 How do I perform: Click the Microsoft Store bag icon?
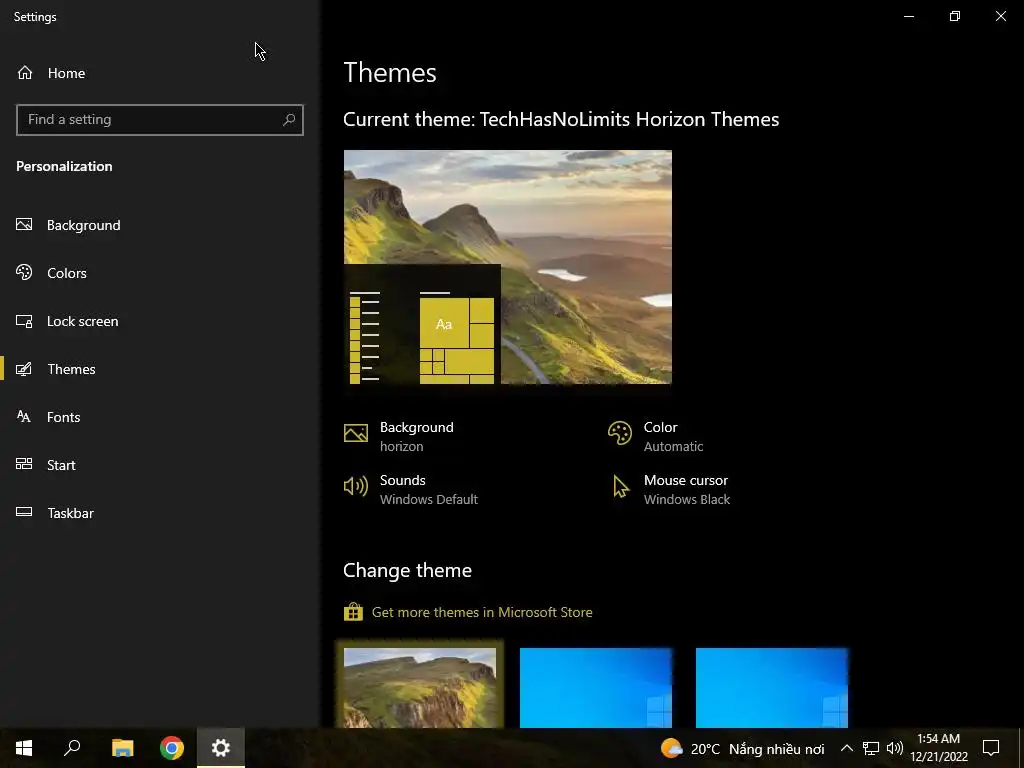(x=353, y=612)
